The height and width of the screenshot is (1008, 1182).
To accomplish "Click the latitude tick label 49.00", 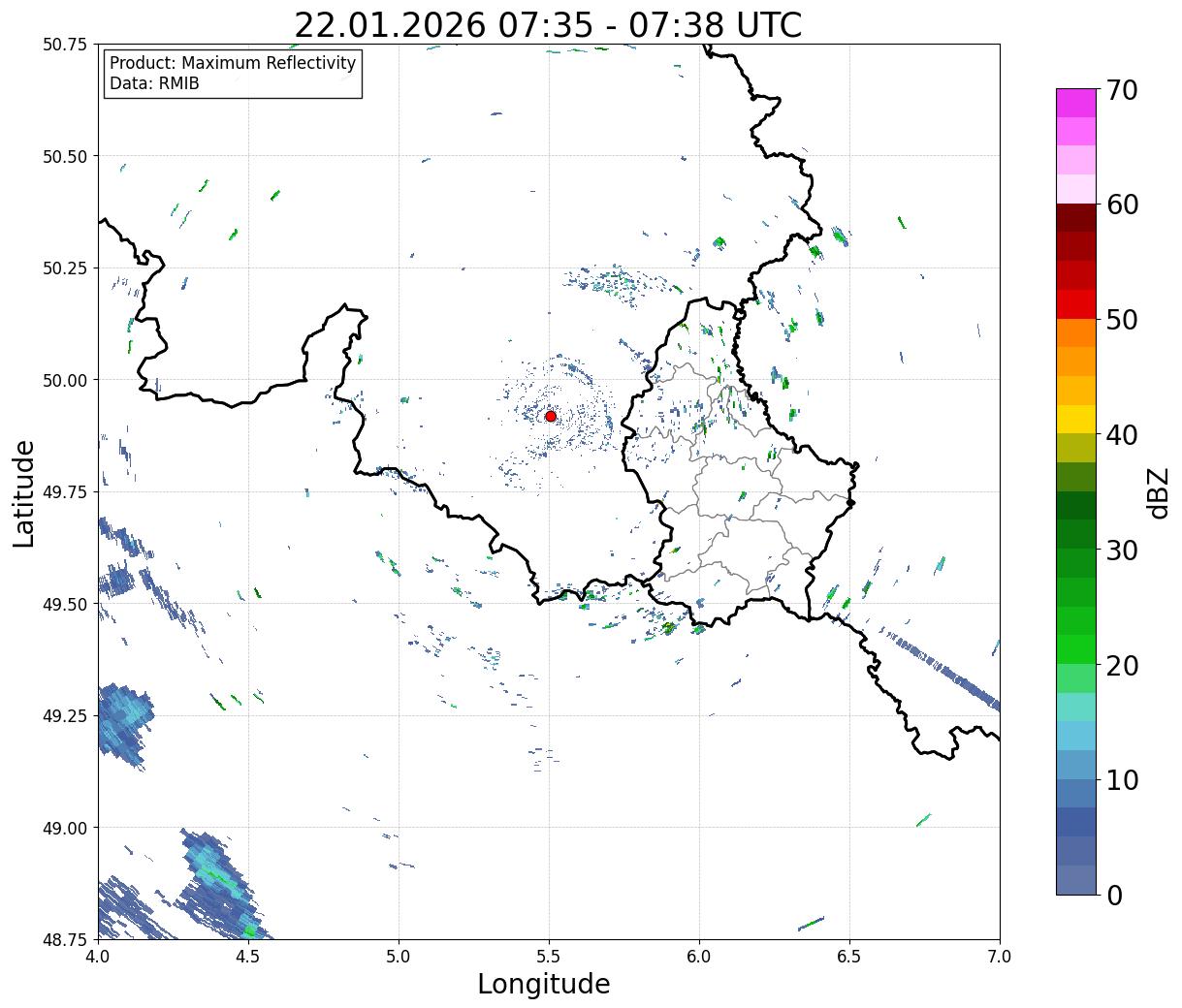I will [x=64, y=828].
